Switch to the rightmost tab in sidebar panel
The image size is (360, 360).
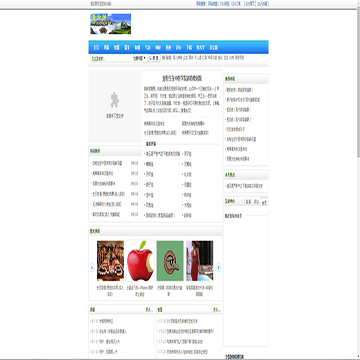point(264,202)
